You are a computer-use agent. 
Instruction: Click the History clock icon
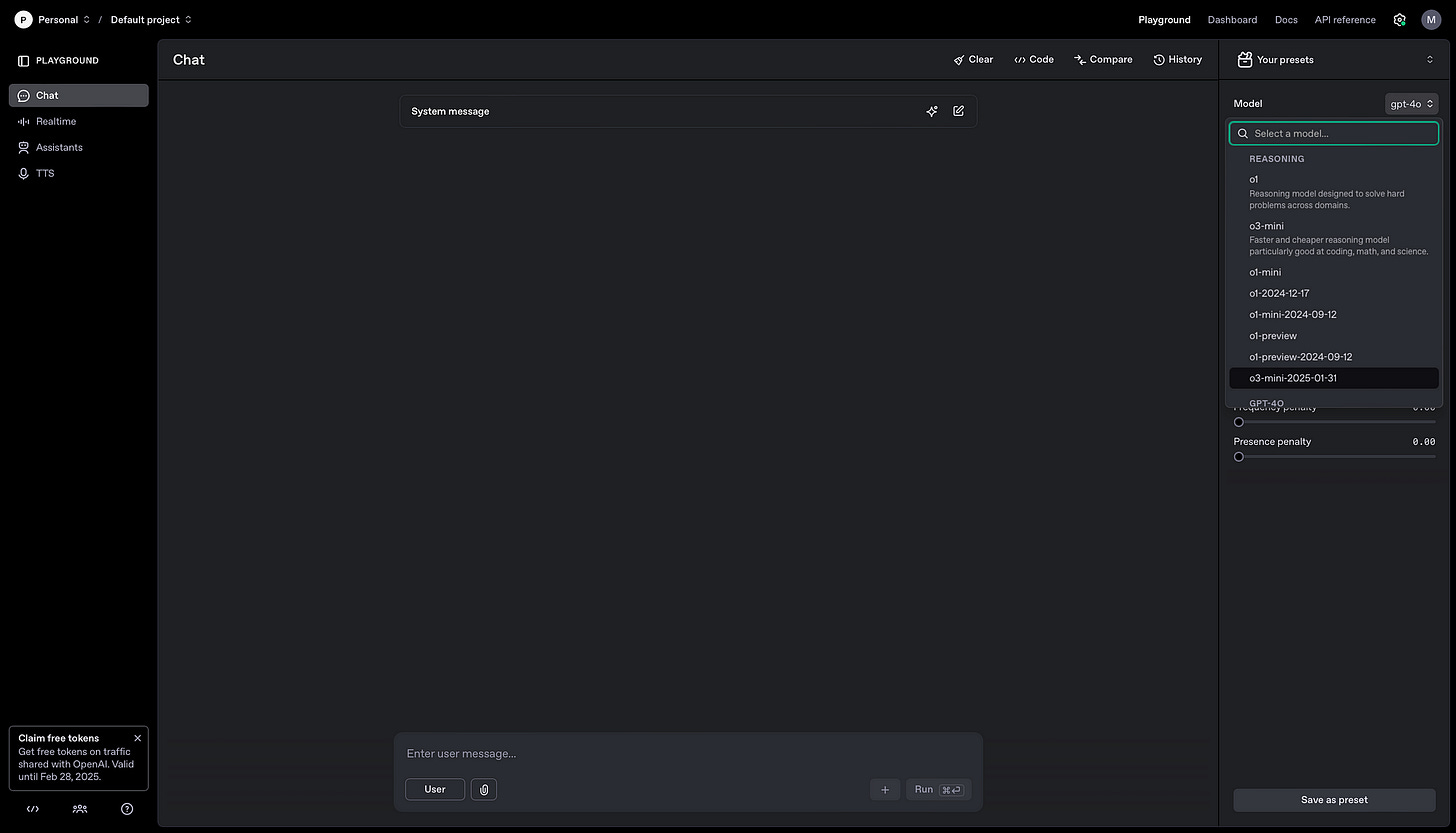pos(1159,60)
